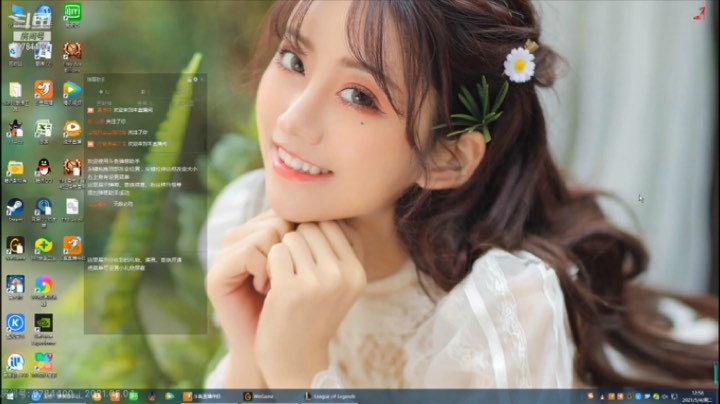Launch the blue iP tool desktop shortcut

pos(15,365)
